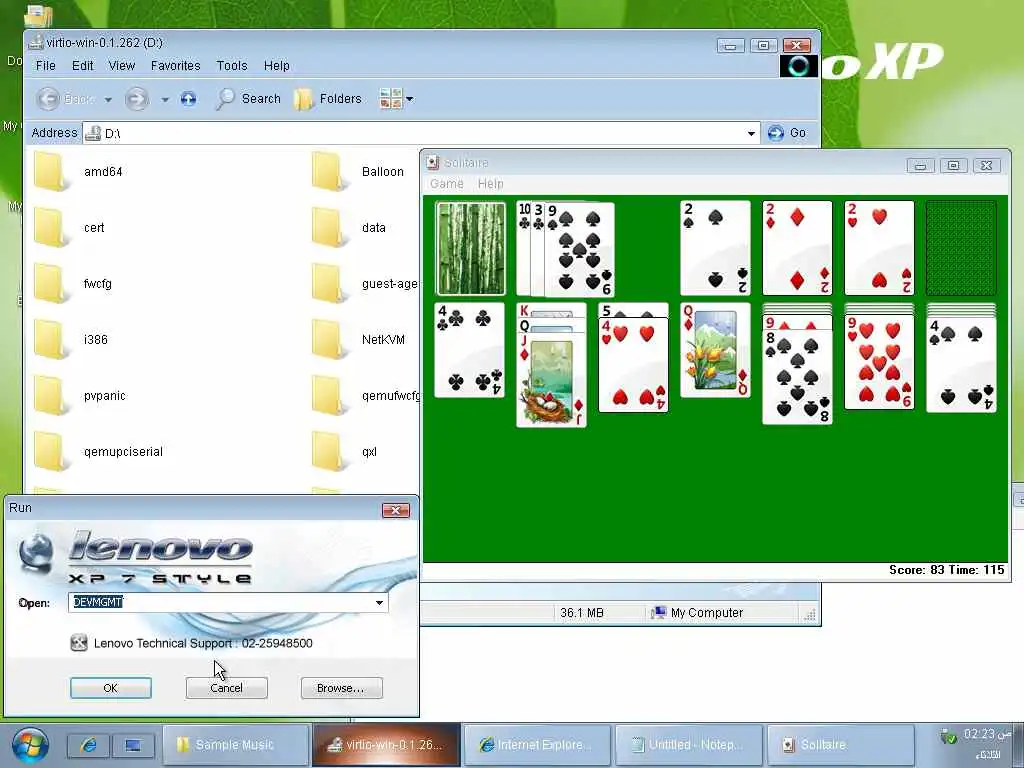Select the fwcfg folder icon
Screen dimensions: 1024x768
point(51,283)
